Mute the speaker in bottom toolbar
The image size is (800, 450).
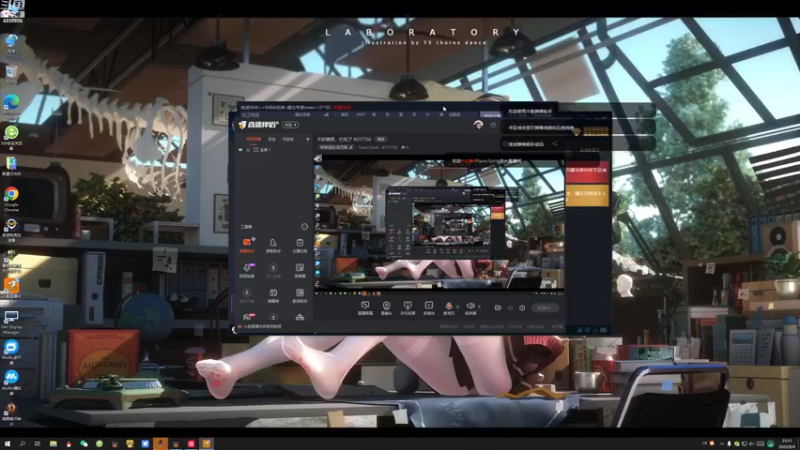click(x=470, y=307)
